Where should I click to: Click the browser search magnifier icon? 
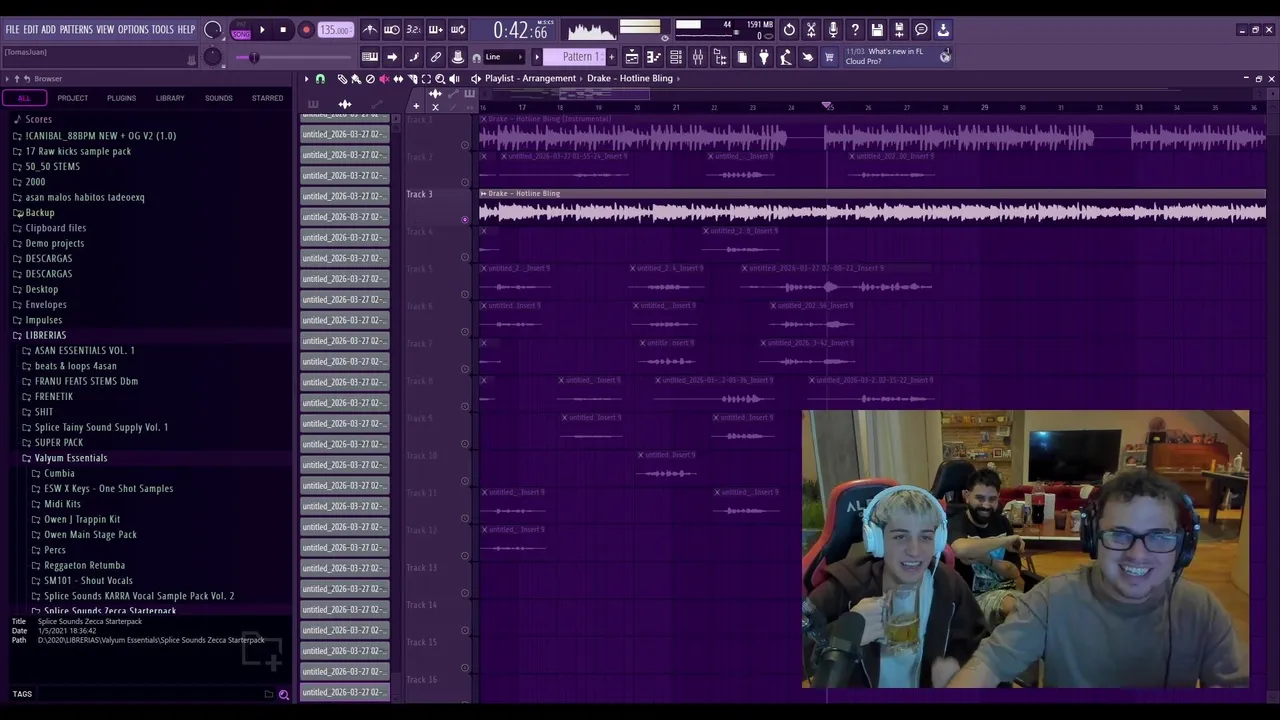(x=284, y=694)
